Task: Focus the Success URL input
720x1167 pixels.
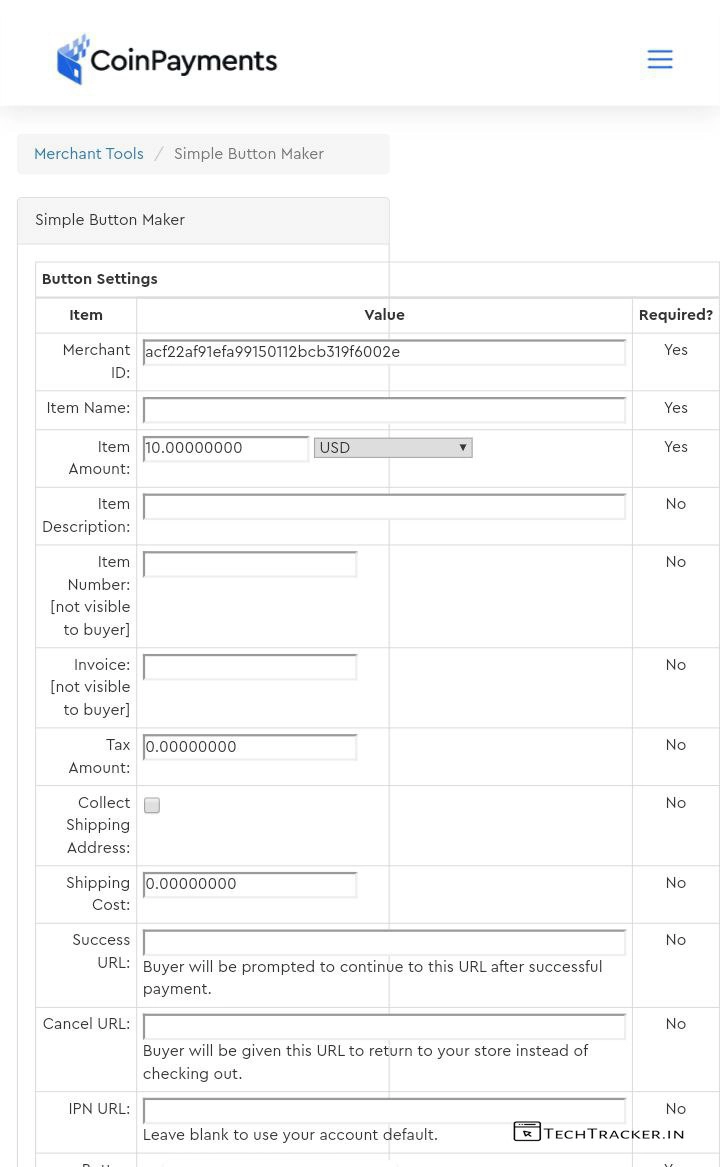Action: [x=384, y=942]
